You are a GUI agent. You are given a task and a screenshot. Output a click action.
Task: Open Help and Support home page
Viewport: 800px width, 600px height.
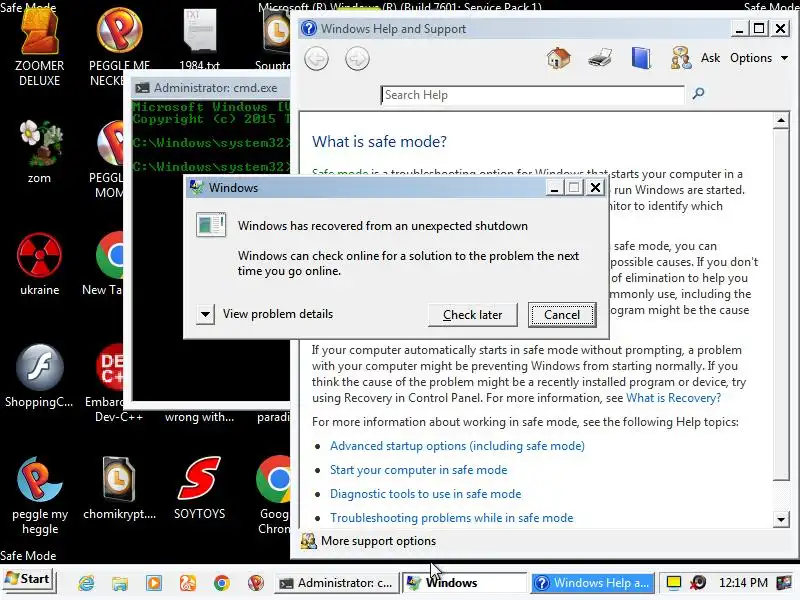pos(559,58)
